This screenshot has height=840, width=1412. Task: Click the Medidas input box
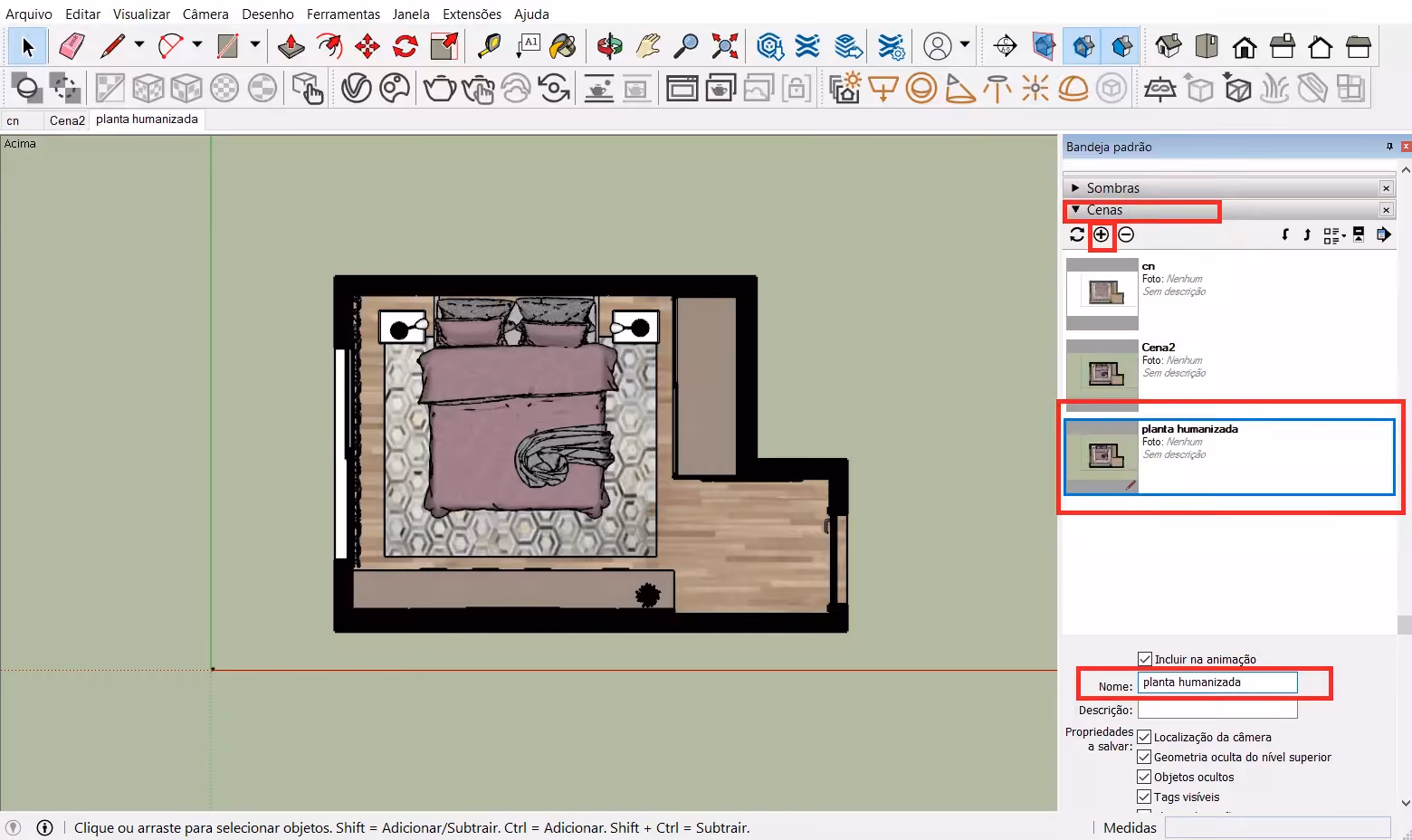(x=1277, y=827)
